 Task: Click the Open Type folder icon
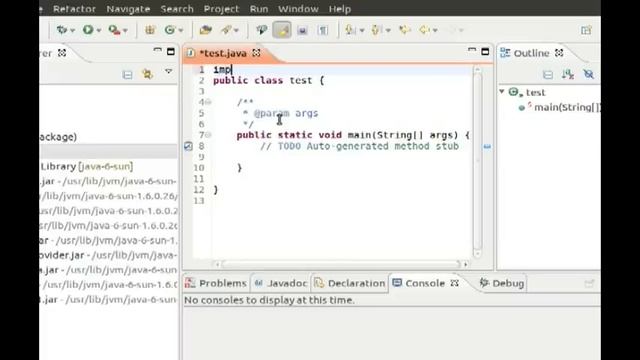coord(205,30)
